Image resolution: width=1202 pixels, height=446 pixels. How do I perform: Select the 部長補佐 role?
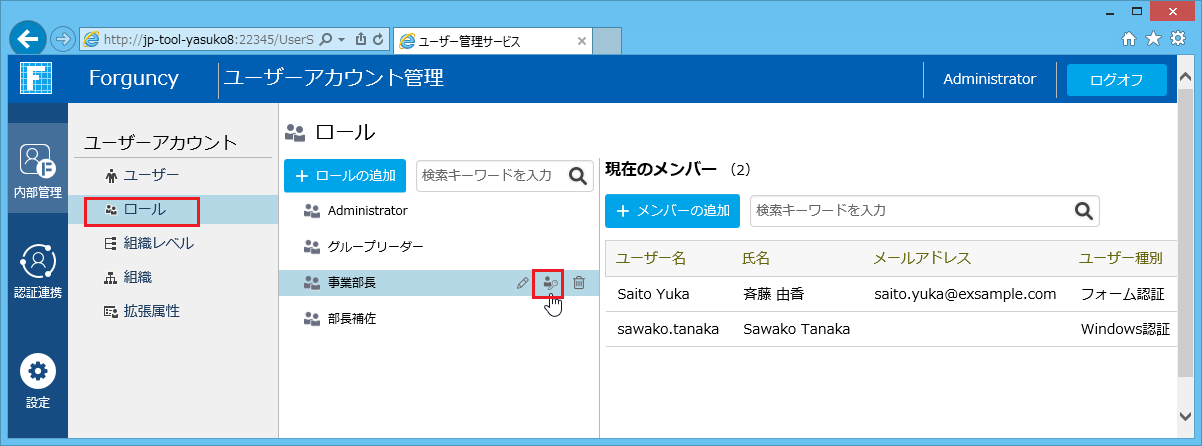coord(352,319)
